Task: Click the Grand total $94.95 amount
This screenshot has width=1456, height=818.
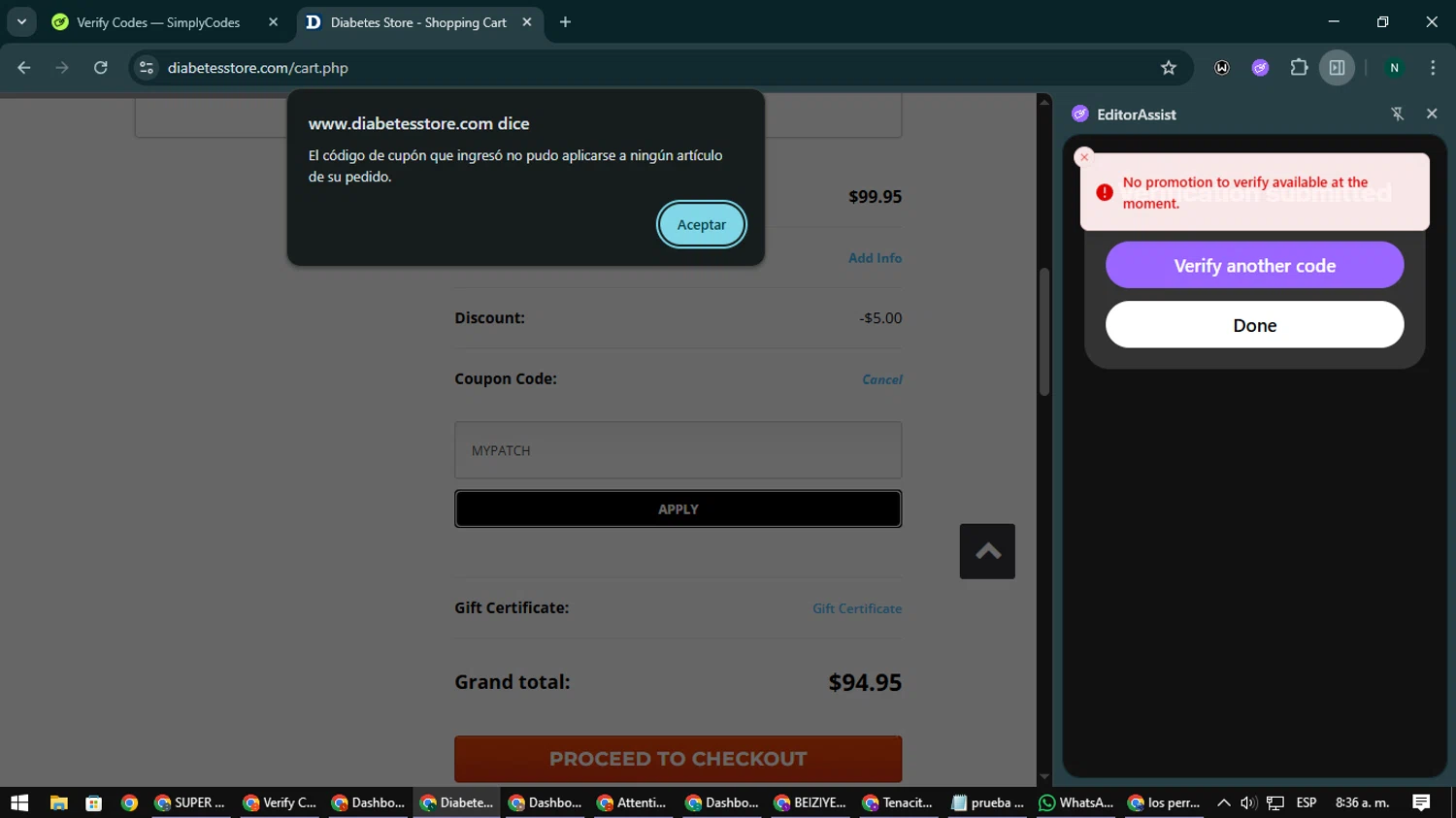Action: coord(865,682)
